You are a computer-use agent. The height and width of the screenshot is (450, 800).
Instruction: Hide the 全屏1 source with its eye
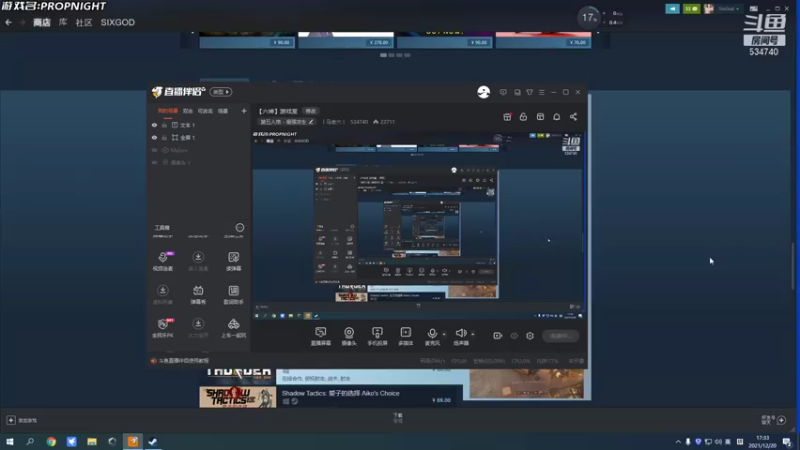click(x=155, y=137)
